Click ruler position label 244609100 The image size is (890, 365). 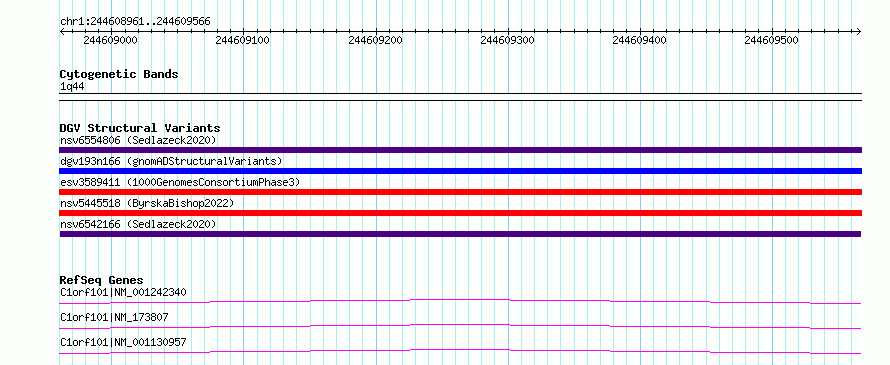pyautogui.click(x=242, y=40)
